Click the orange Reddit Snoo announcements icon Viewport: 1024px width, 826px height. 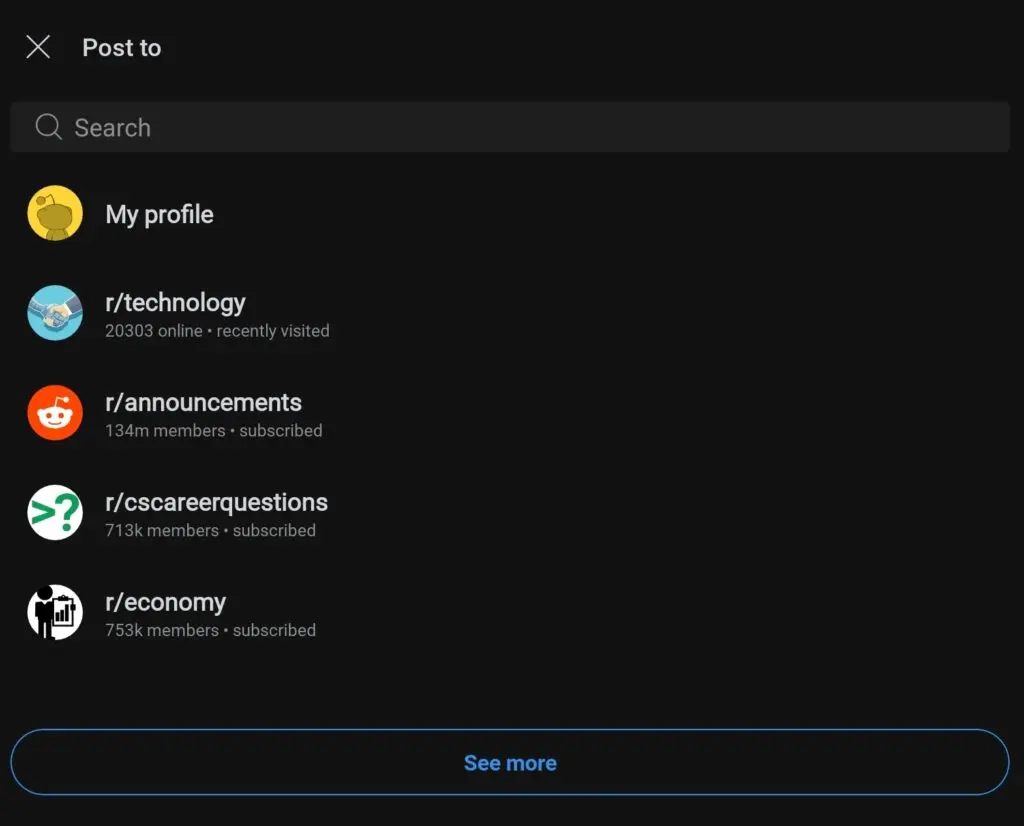coord(55,413)
